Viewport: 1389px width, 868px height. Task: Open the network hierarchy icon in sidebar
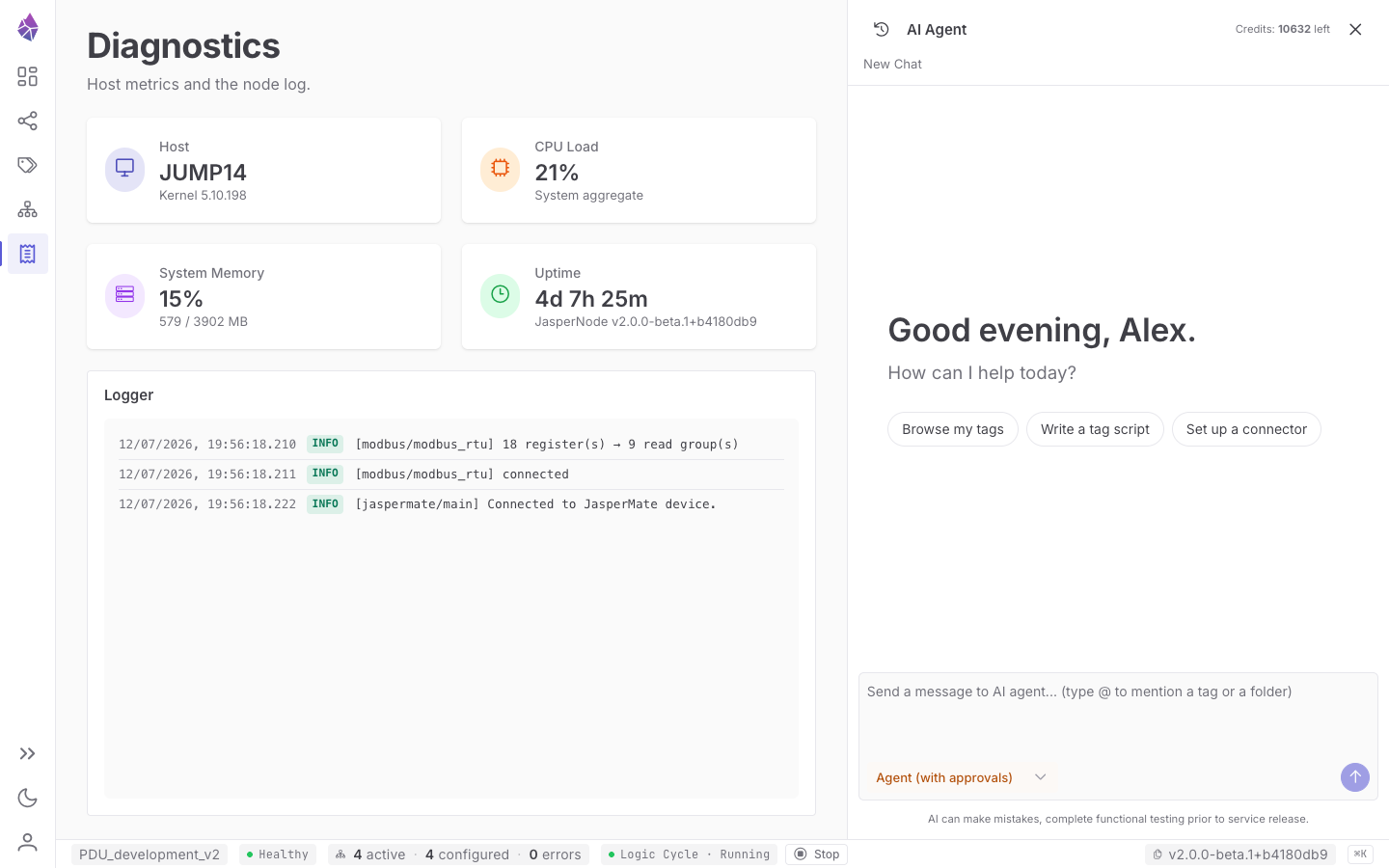click(x=28, y=209)
